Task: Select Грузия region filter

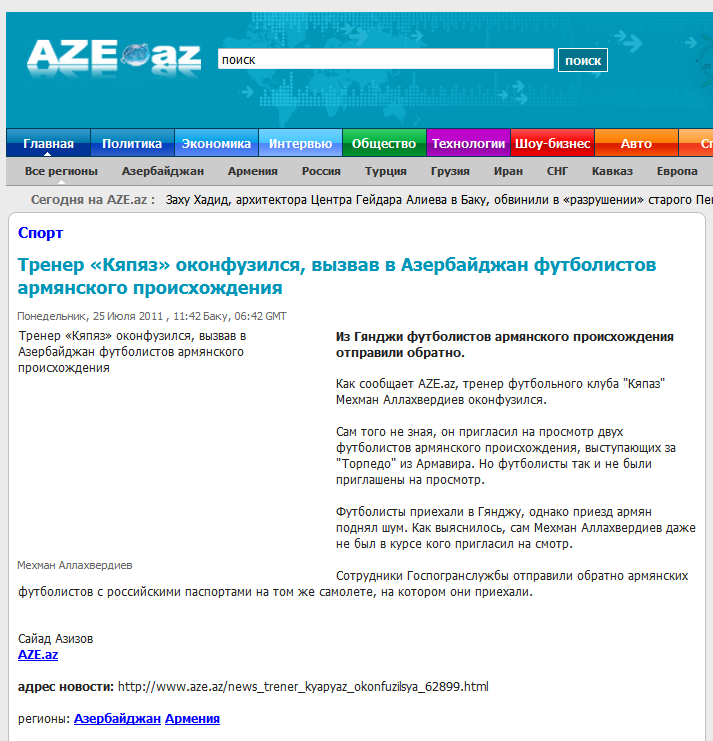Action: coord(450,171)
